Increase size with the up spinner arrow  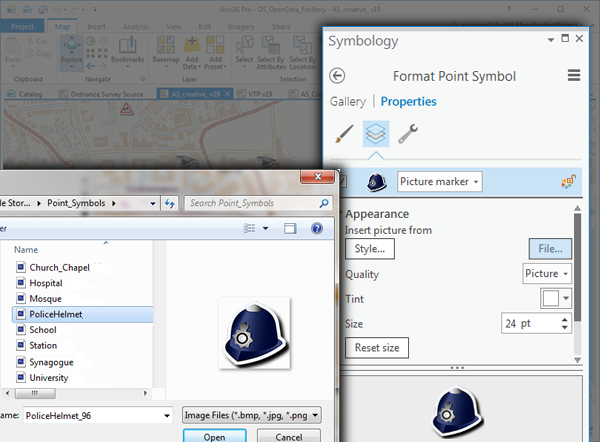565,320
